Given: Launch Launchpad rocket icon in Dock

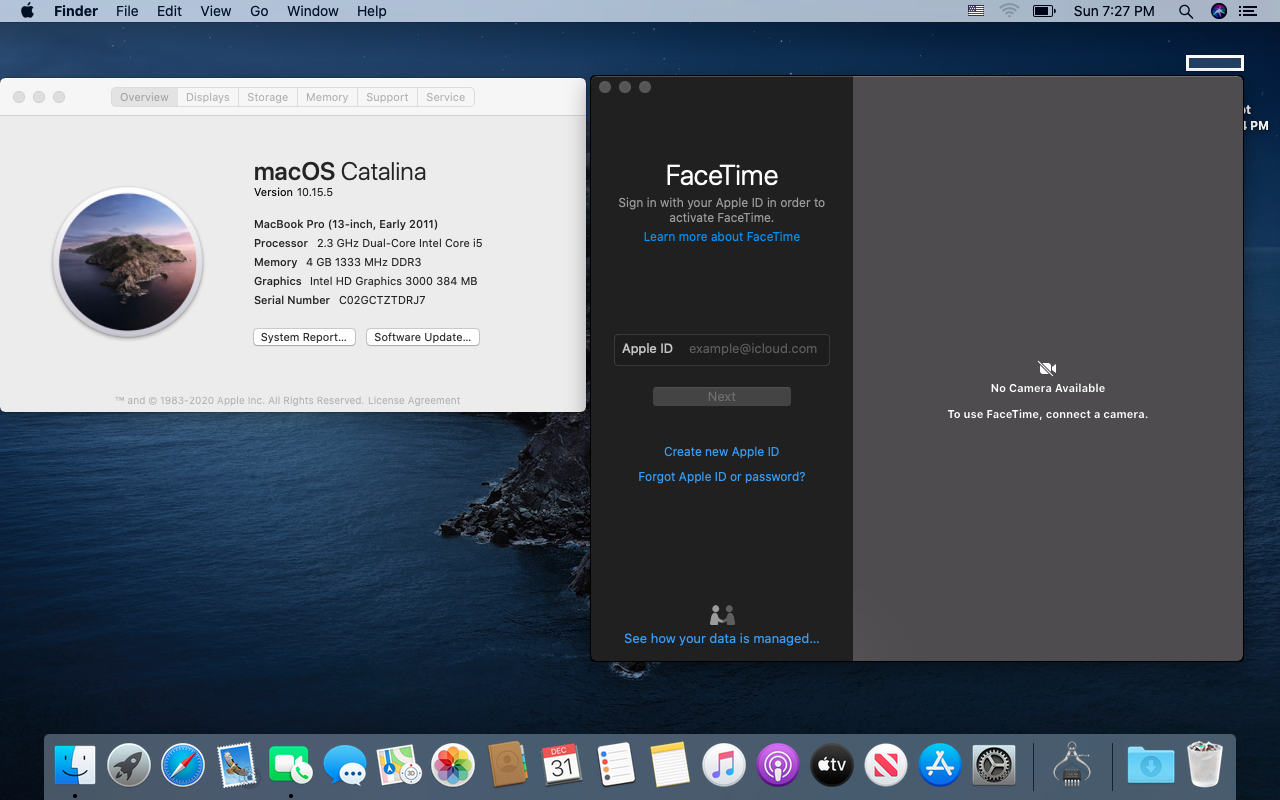Looking at the screenshot, I should click(x=129, y=766).
